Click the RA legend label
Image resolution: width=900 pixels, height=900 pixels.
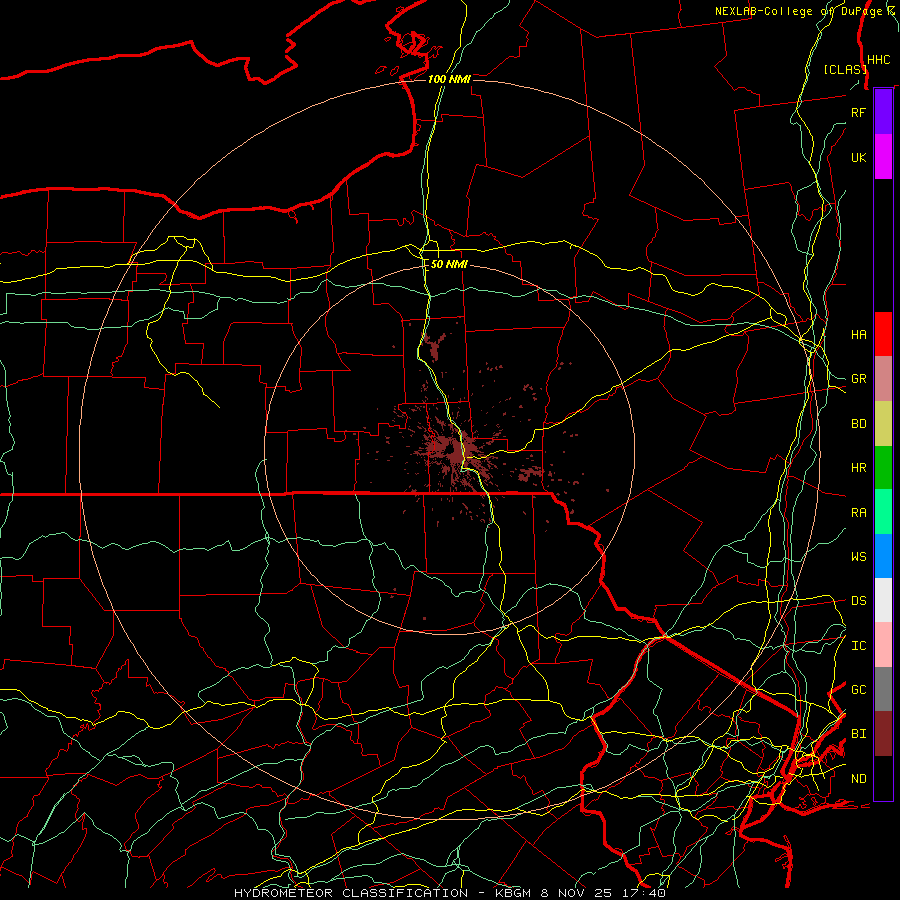click(858, 512)
